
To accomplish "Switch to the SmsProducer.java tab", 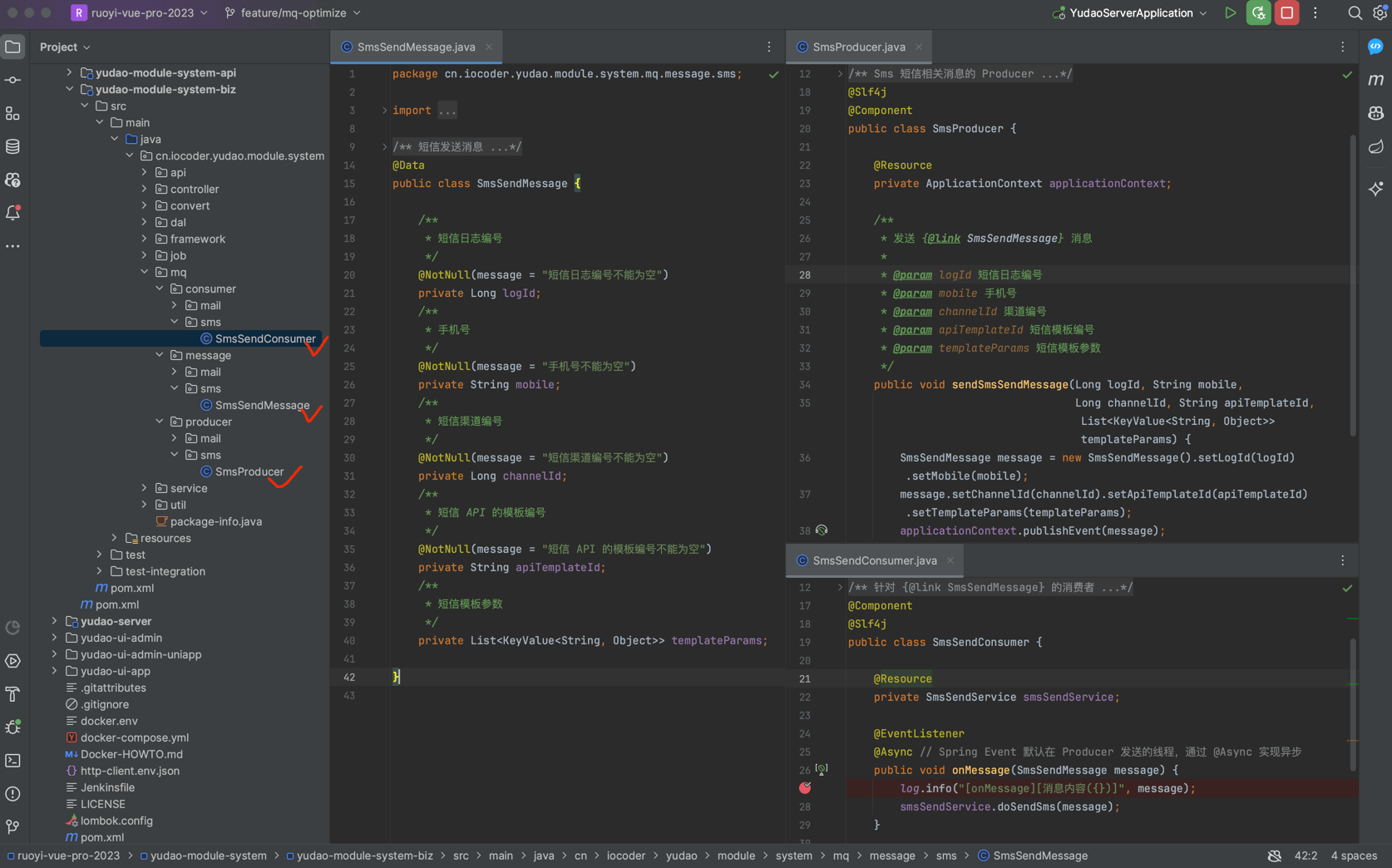I will point(858,47).
